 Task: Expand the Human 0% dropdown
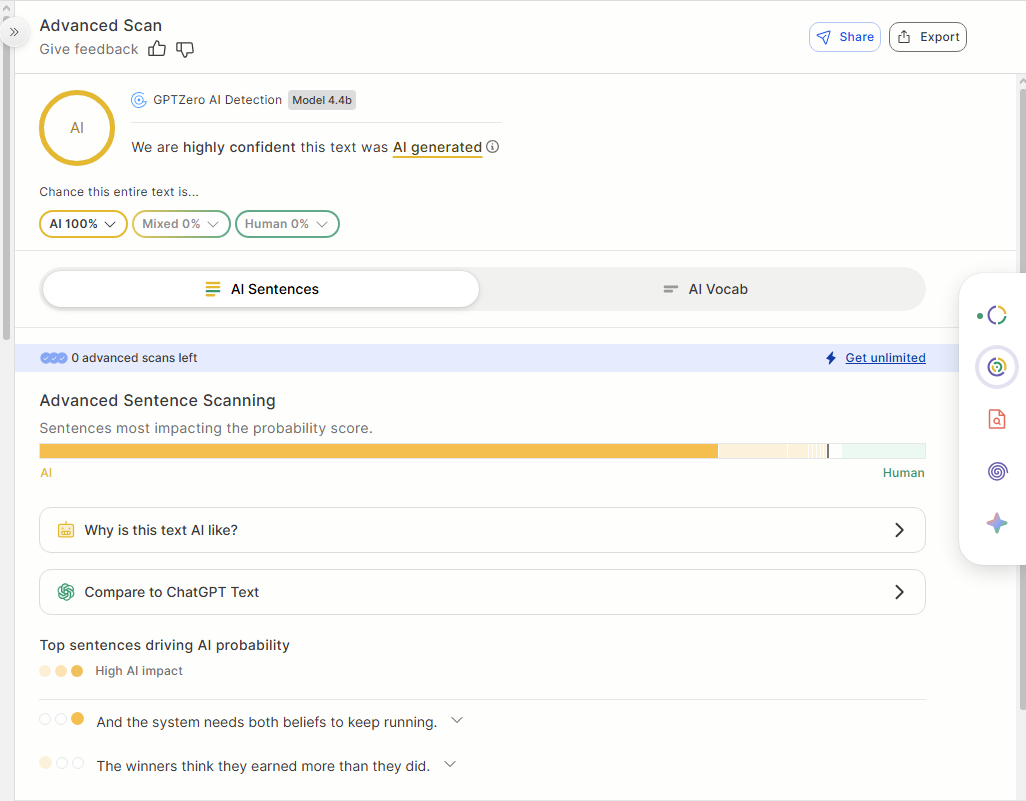coord(287,224)
